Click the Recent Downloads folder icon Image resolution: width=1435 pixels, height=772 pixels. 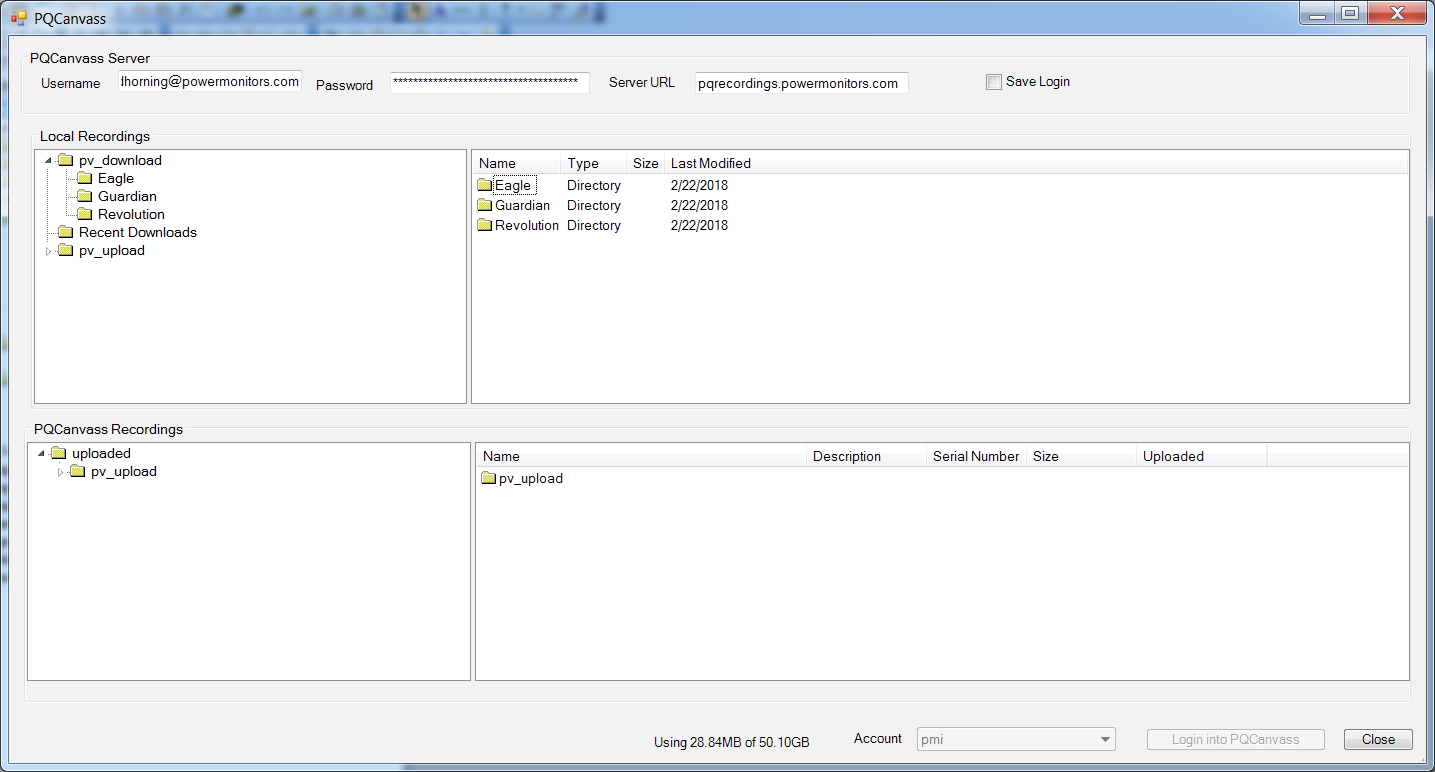click(x=65, y=232)
